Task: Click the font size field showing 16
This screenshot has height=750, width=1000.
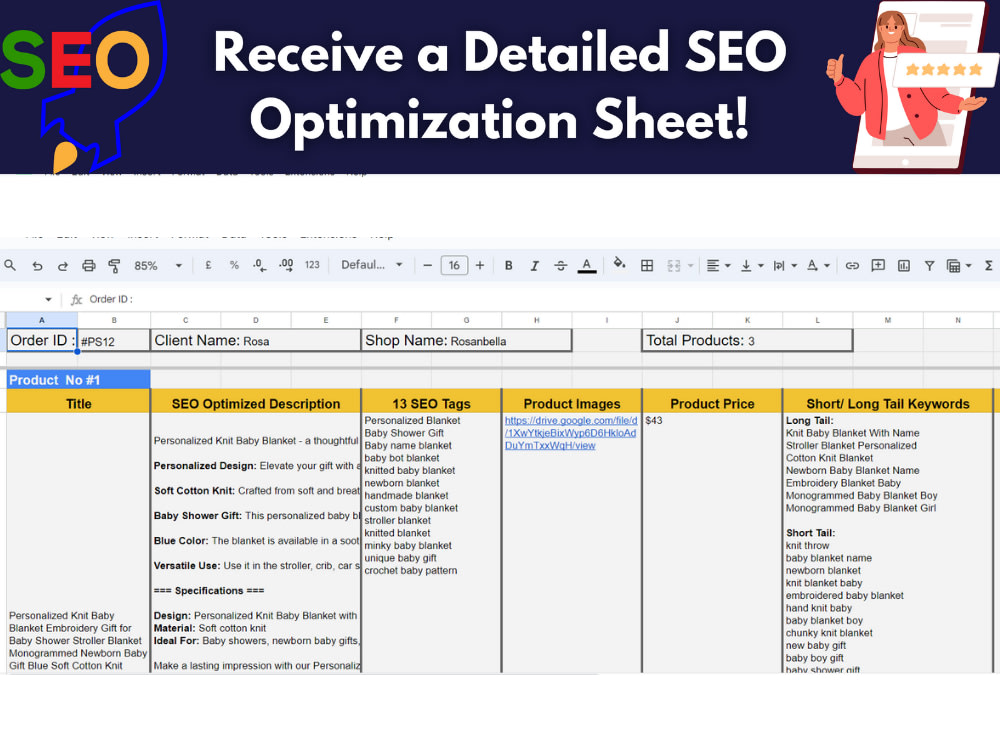Action: click(454, 265)
